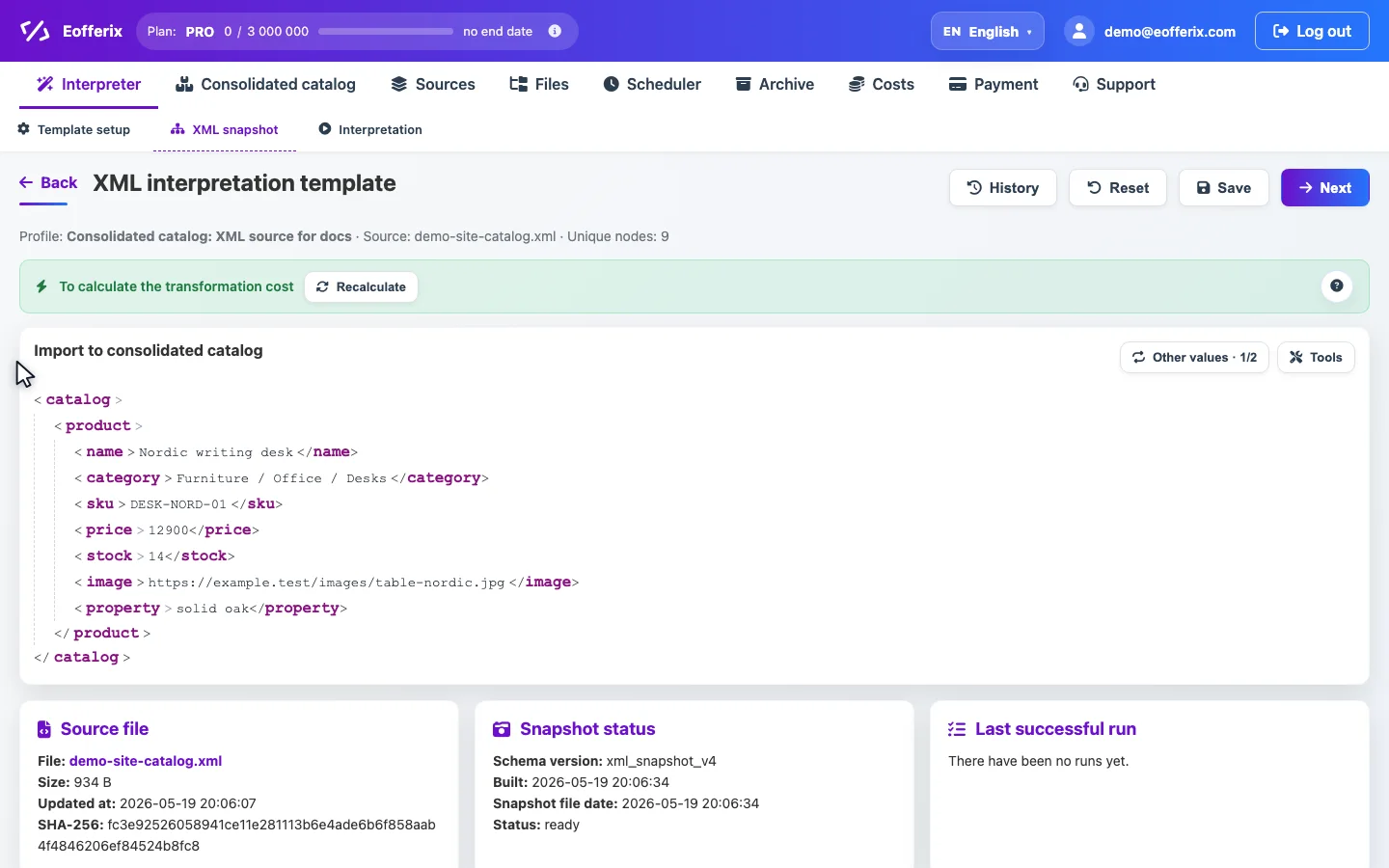Image resolution: width=1389 pixels, height=868 pixels.
Task: Click the plan usage progress bar
Action: 386,31
